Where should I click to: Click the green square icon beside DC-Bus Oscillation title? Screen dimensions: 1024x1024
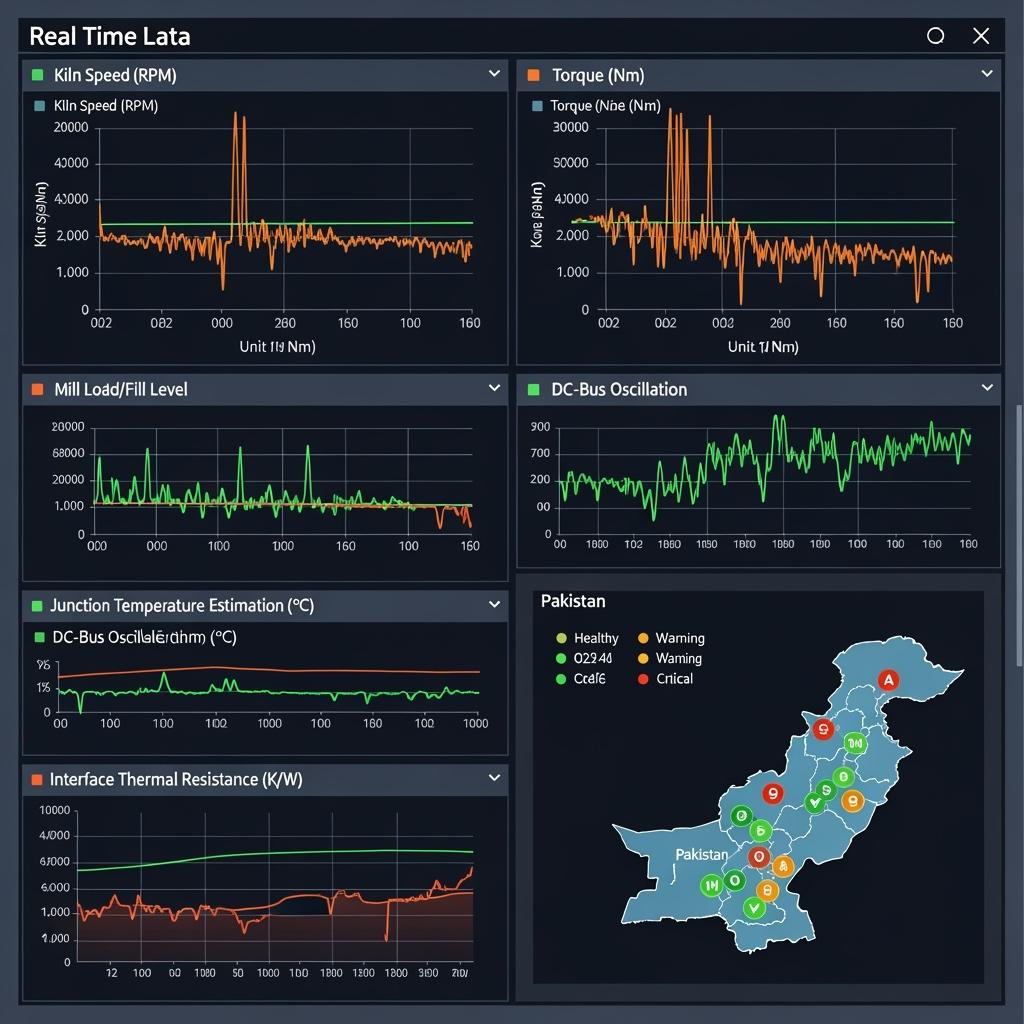(x=533, y=389)
